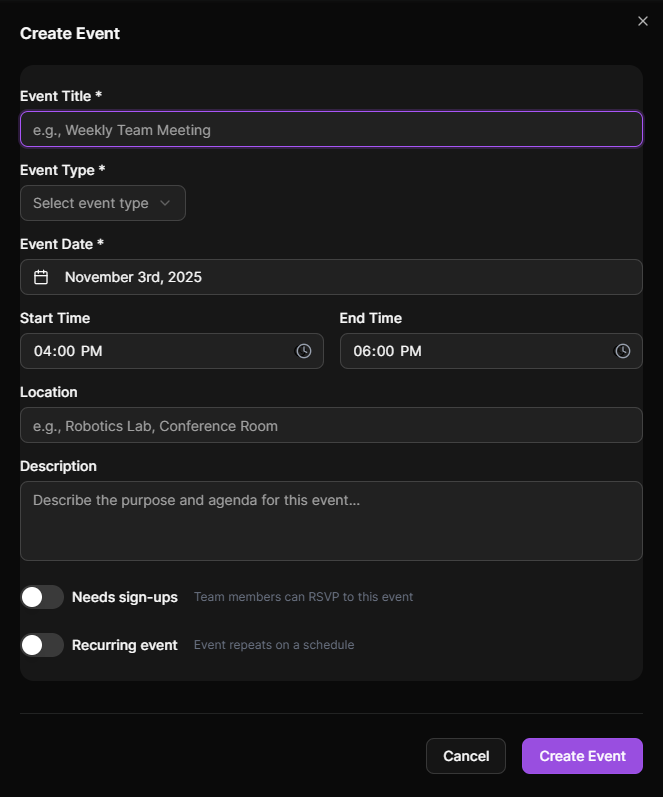Screen dimensions: 663x797
Task: Expand the Select event type dropdown
Action: tap(102, 203)
